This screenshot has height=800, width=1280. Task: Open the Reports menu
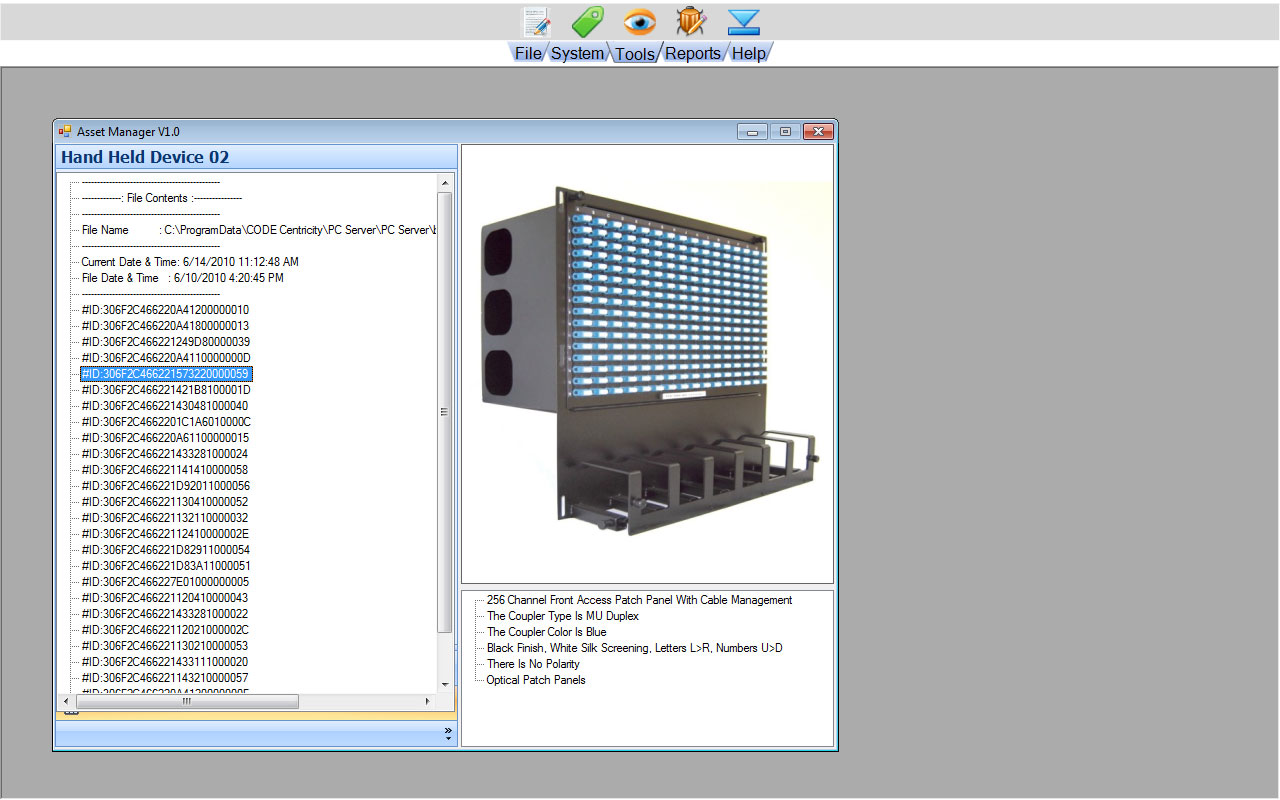point(693,54)
